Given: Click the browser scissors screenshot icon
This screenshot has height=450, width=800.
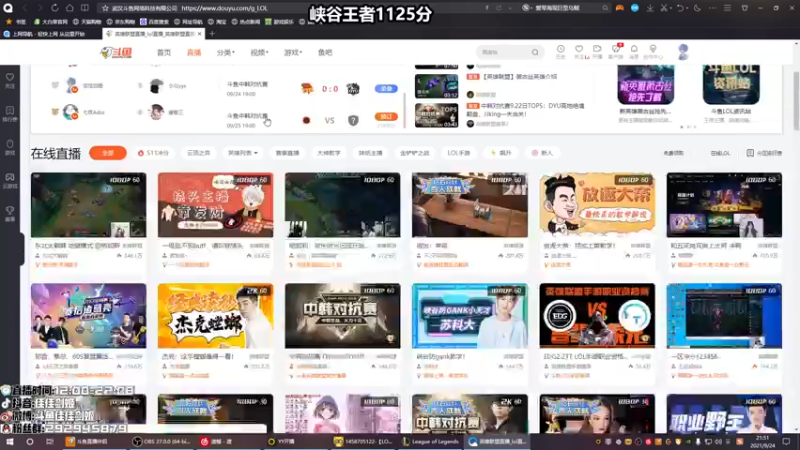Looking at the screenshot, I should [x=664, y=8].
